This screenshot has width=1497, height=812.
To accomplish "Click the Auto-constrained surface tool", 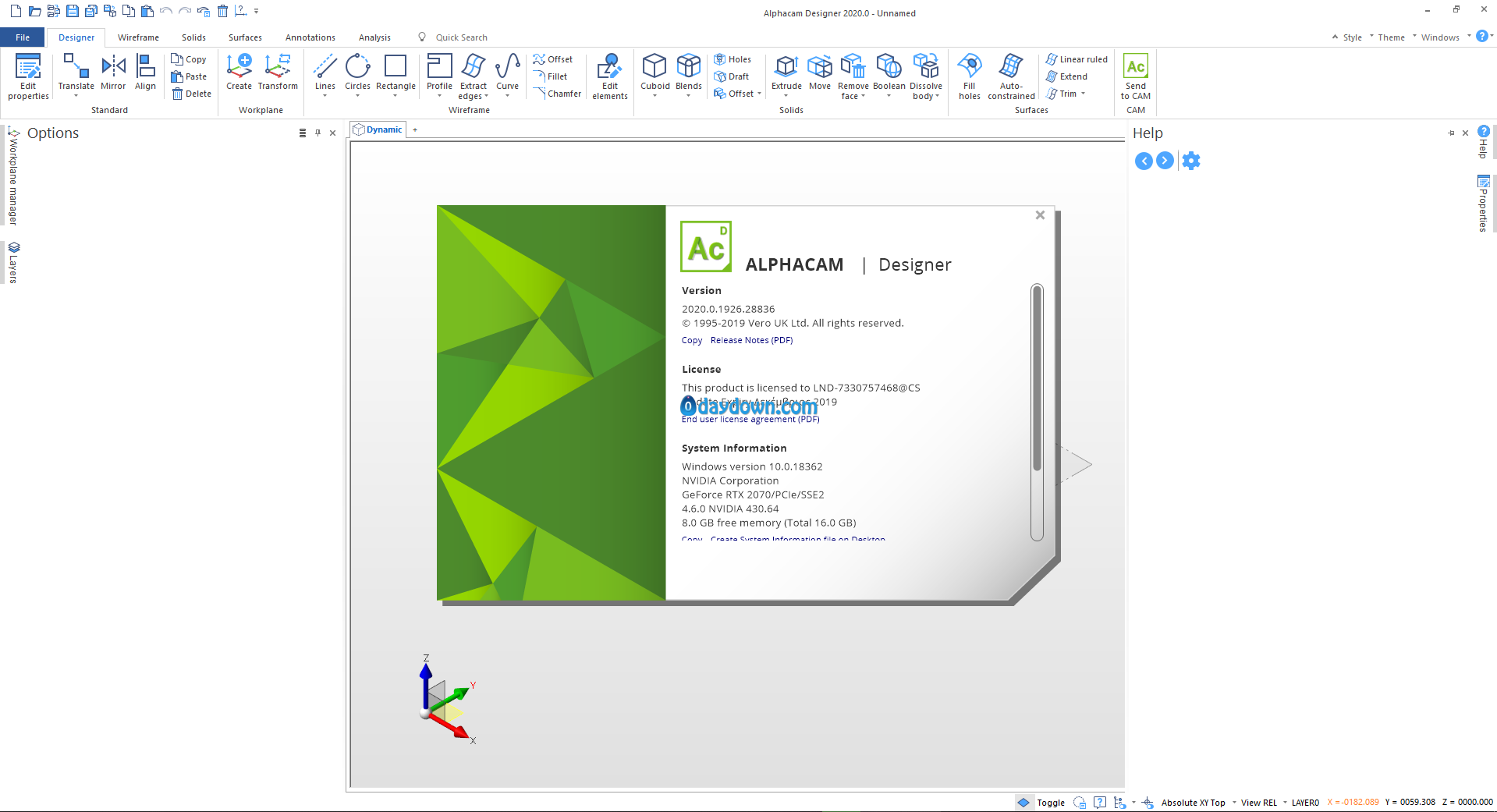I will [x=1011, y=77].
